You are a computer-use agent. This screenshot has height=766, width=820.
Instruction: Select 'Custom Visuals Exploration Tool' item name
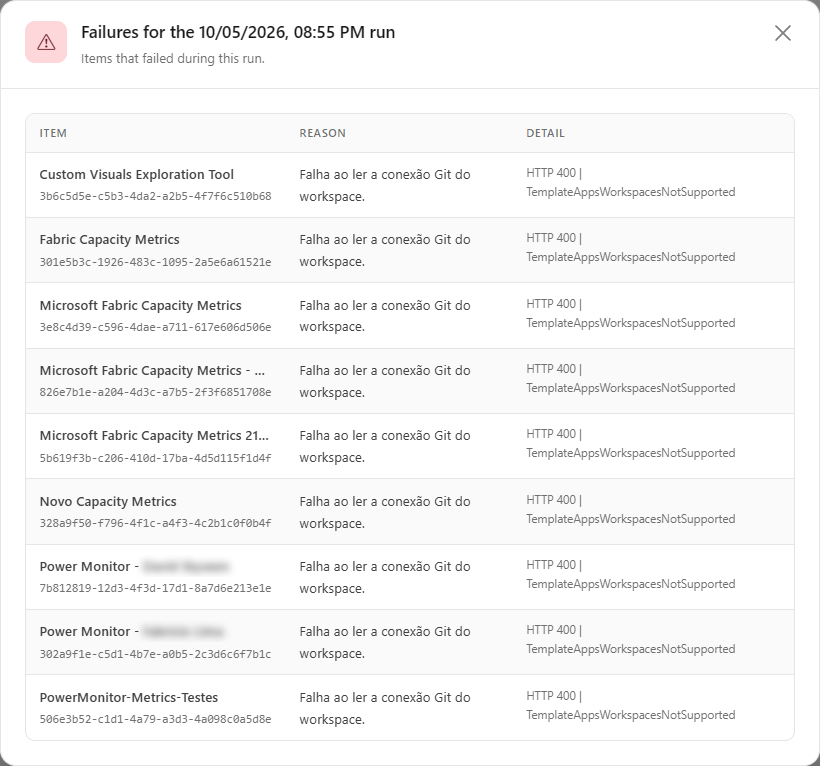tap(136, 175)
